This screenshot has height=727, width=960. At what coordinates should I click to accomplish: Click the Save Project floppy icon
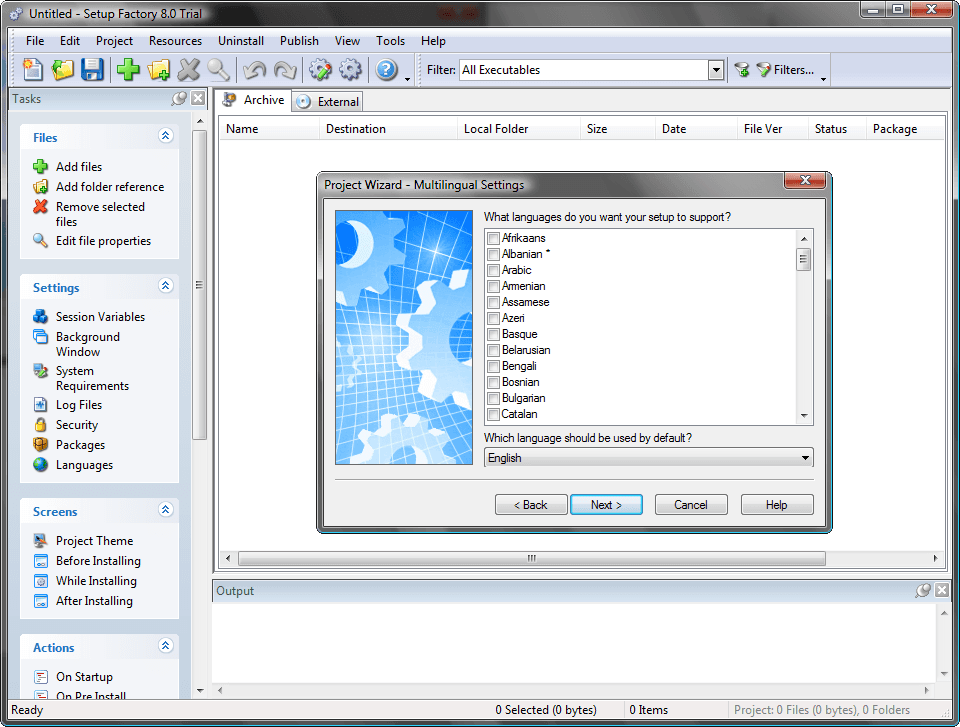coord(92,70)
